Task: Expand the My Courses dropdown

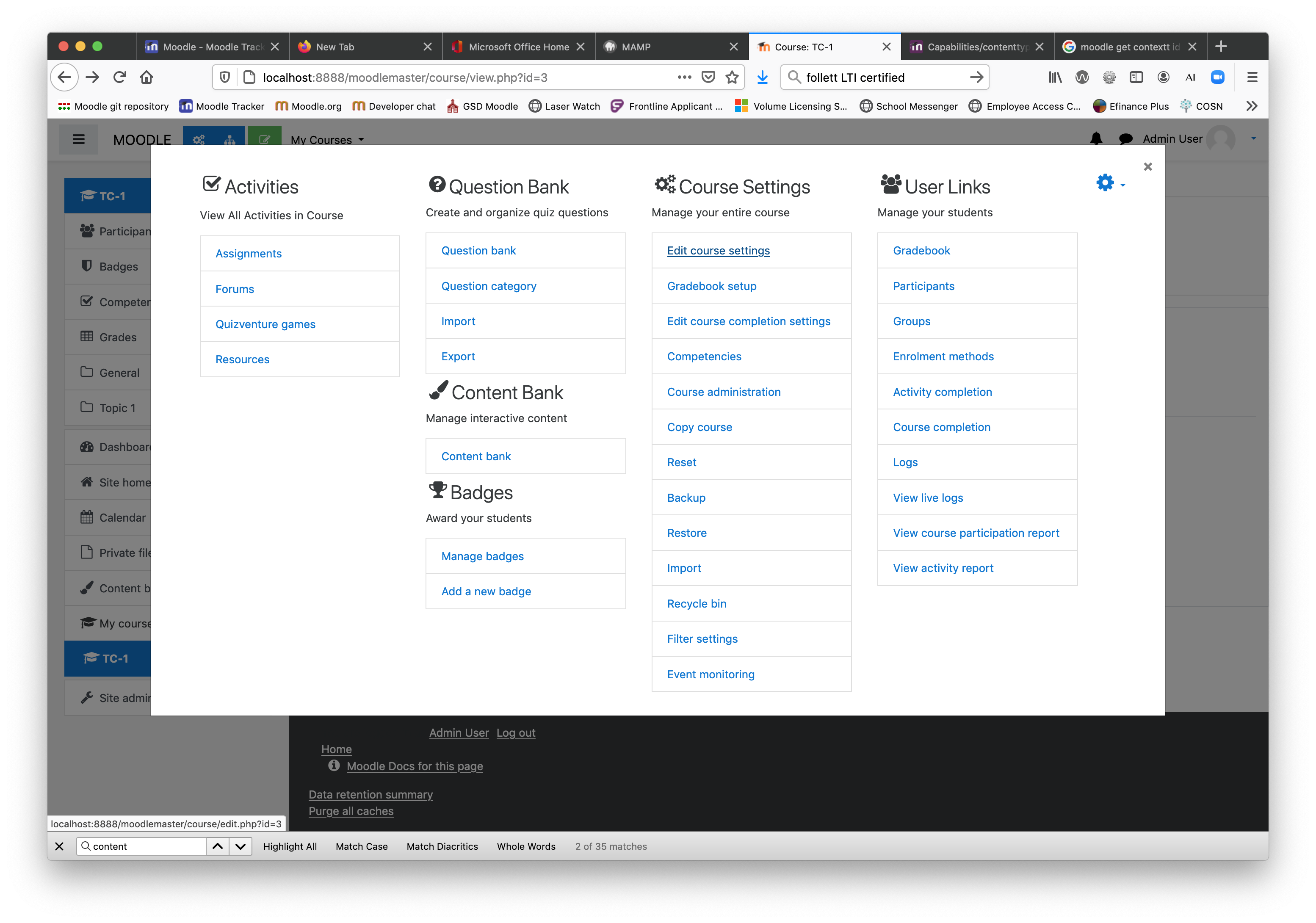Action: pyautogui.click(x=327, y=140)
